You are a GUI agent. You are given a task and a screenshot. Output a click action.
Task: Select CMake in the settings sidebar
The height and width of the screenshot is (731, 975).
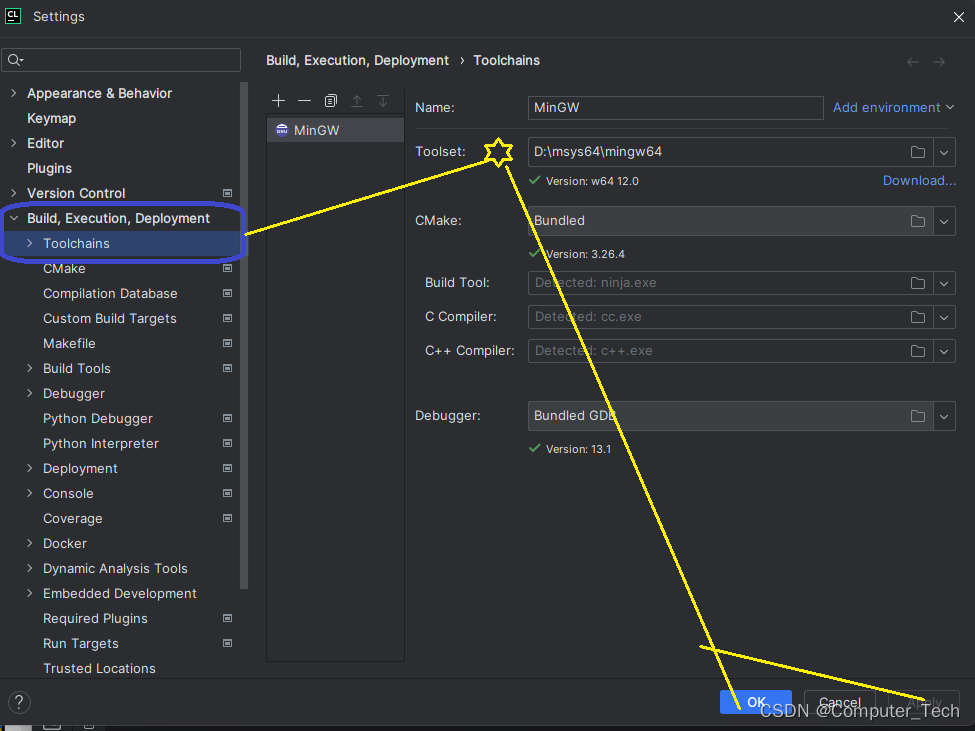63,268
